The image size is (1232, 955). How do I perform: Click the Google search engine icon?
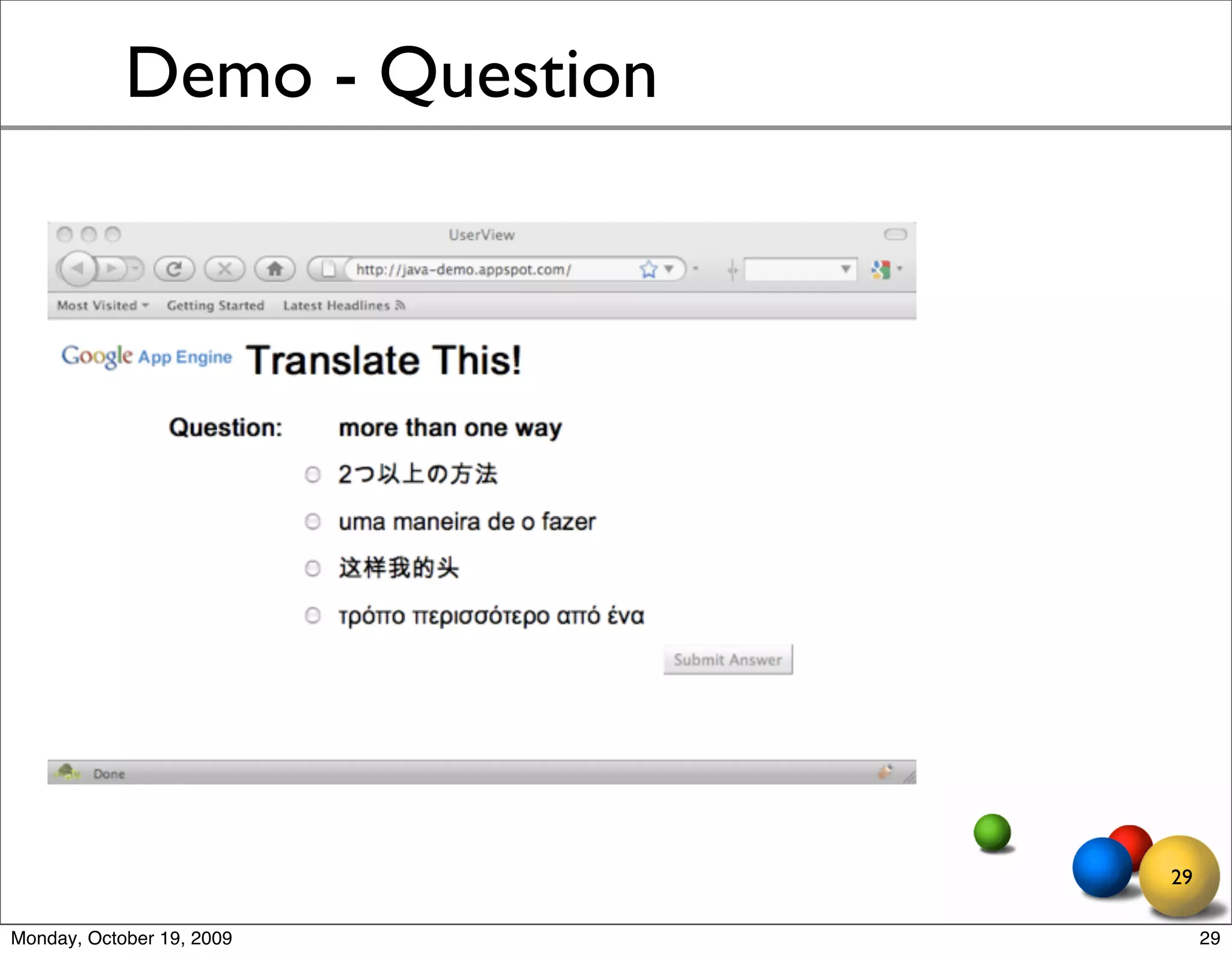(x=881, y=269)
